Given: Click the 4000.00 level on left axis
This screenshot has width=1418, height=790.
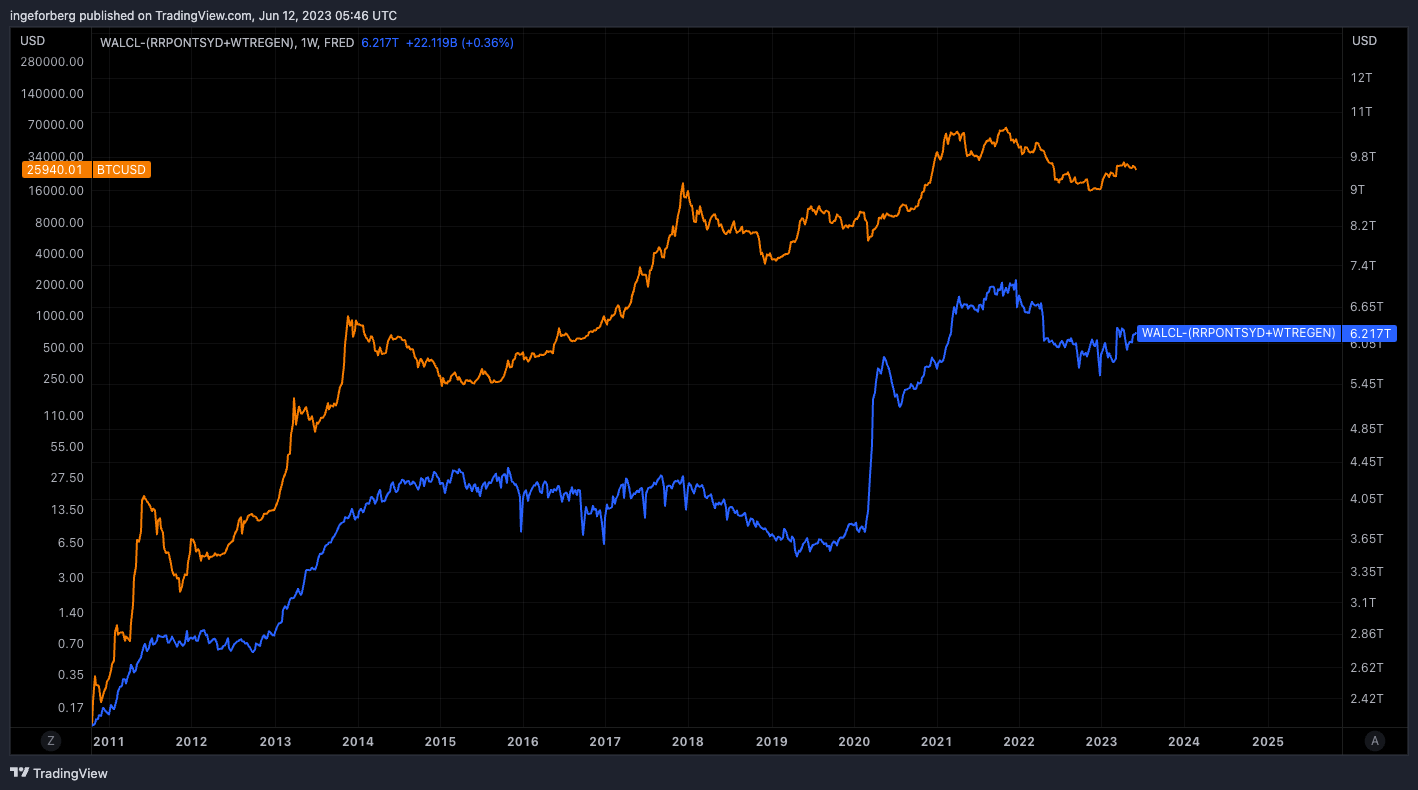Looking at the screenshot, I should point(59,253).
